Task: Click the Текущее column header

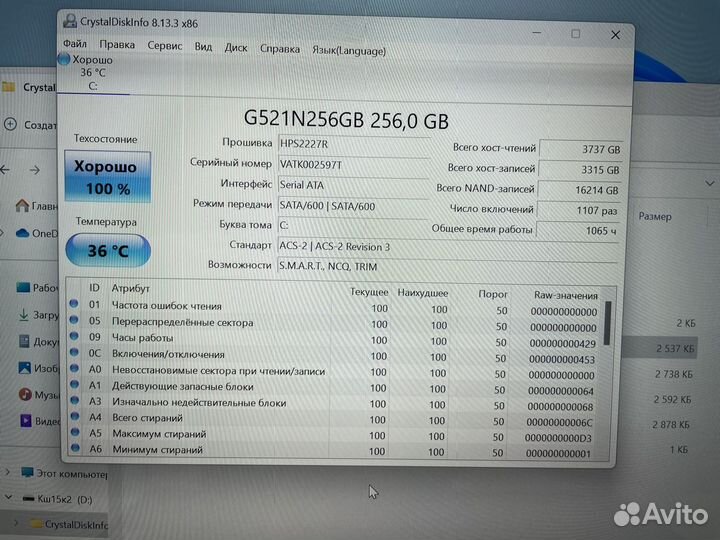Action: pos(369,292)
